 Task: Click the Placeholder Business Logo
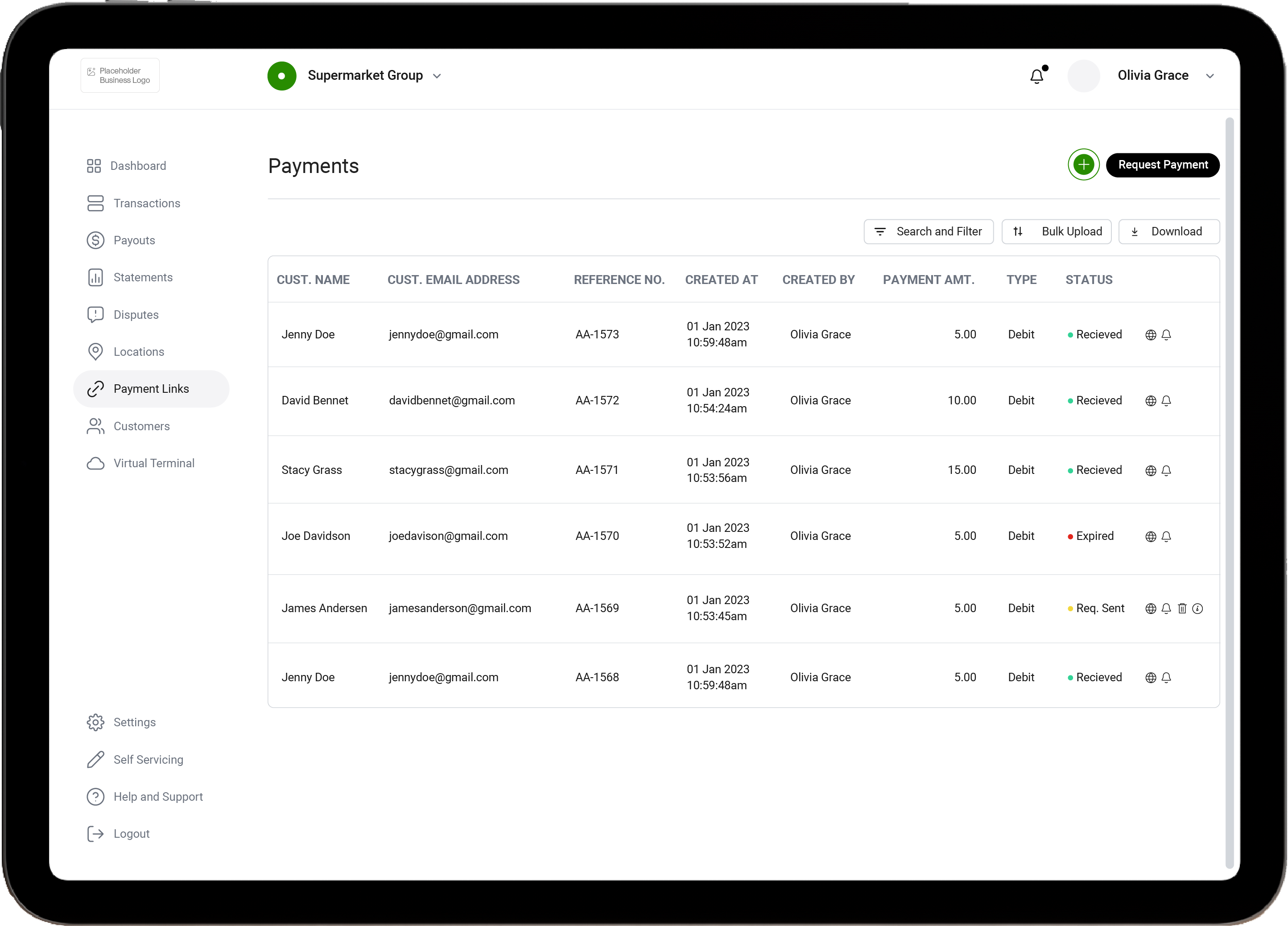[x=120, y=75]
